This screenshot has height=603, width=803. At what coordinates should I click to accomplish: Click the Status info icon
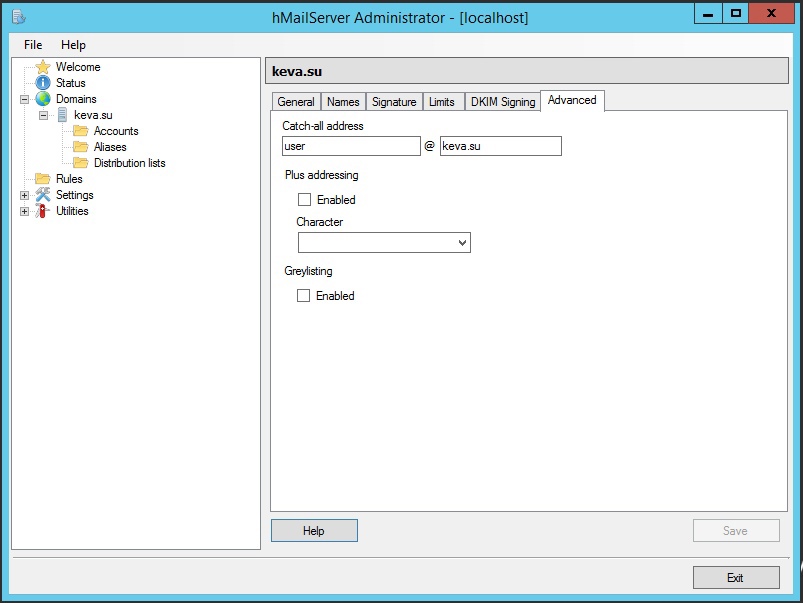point(43,82)
